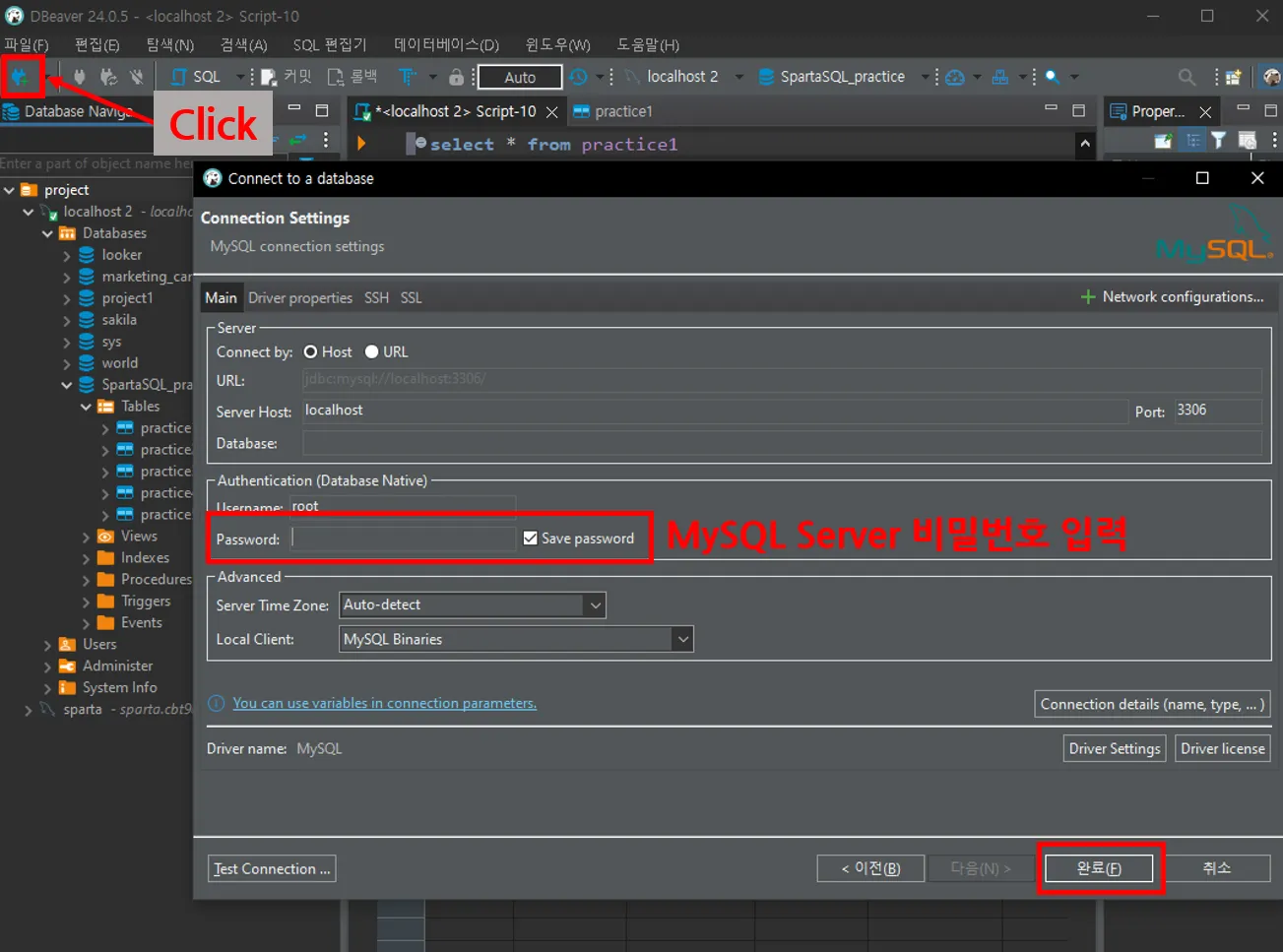This screenshot has height=952, width=1283.
Task: Open the dashboard gauge icon
Action: (955, 77)
